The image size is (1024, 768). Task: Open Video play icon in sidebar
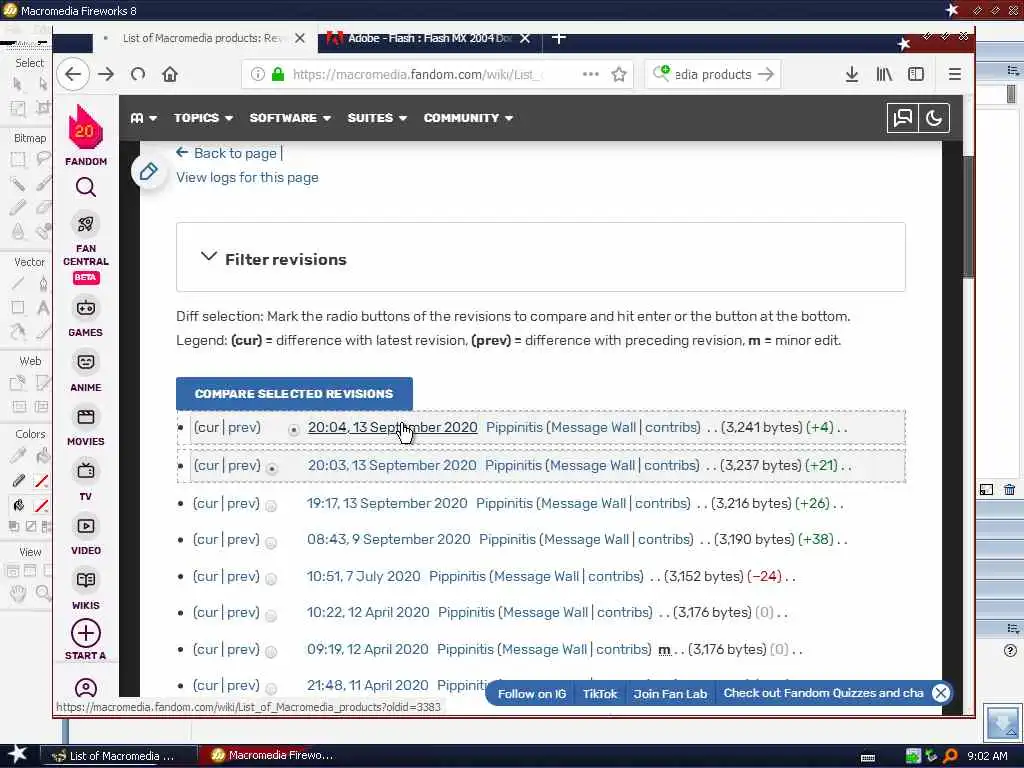[x=86, y=526]
